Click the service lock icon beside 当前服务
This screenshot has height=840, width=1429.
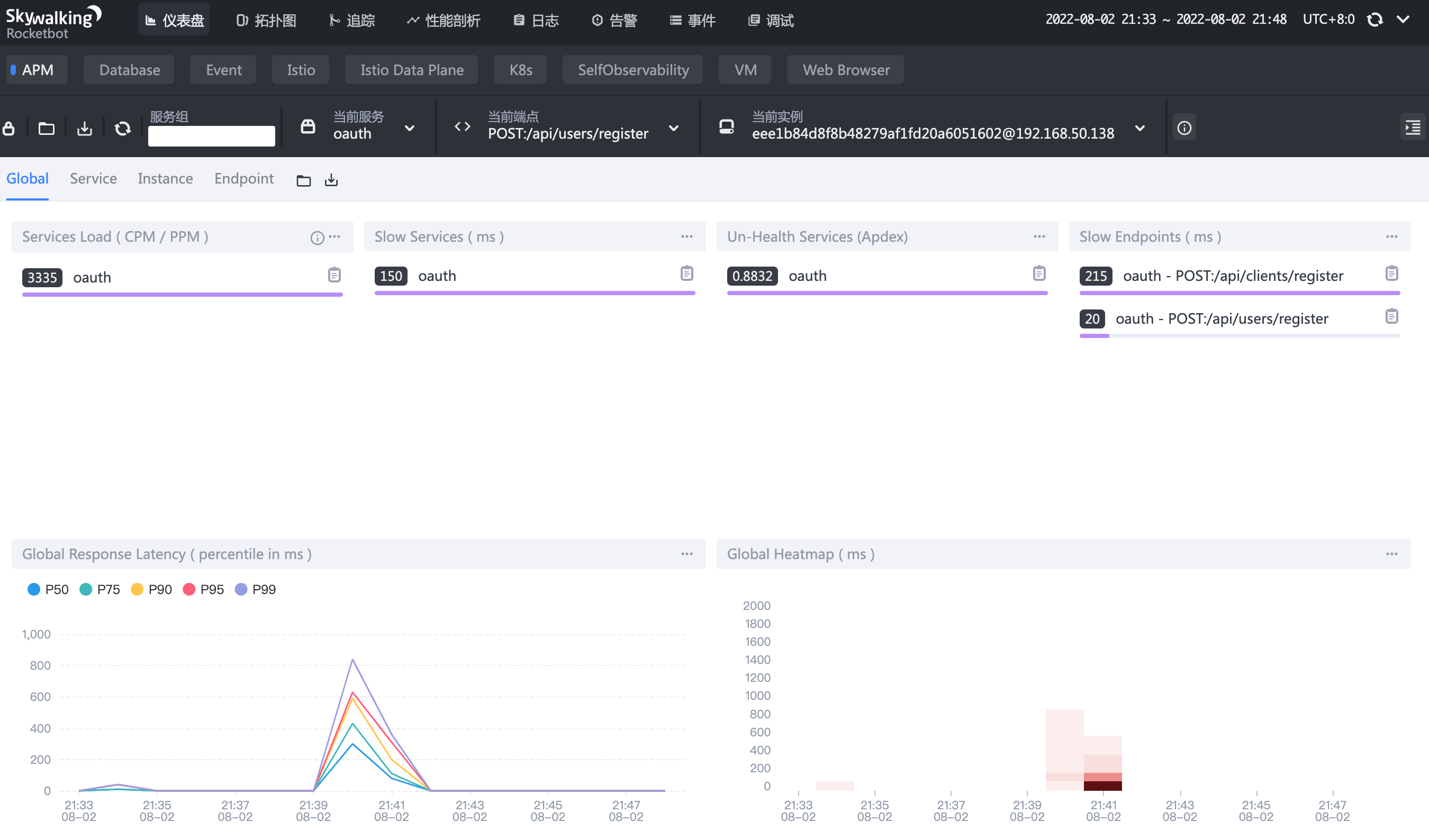(x=307, y=126)
